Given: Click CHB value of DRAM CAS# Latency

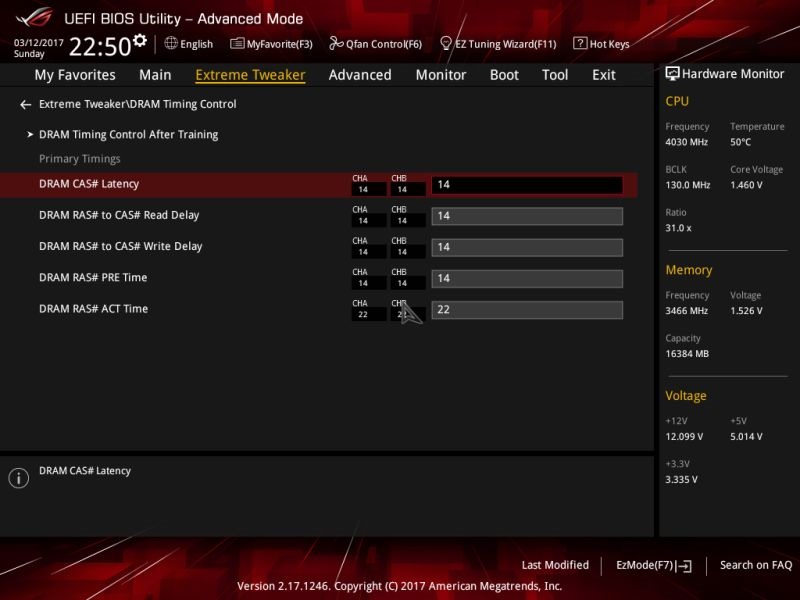Looking at the screenshot, I should (408, 189).
